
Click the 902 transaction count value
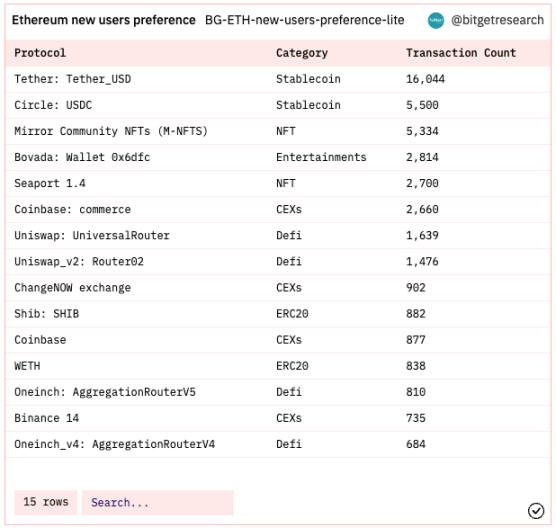tap(416, 288)
